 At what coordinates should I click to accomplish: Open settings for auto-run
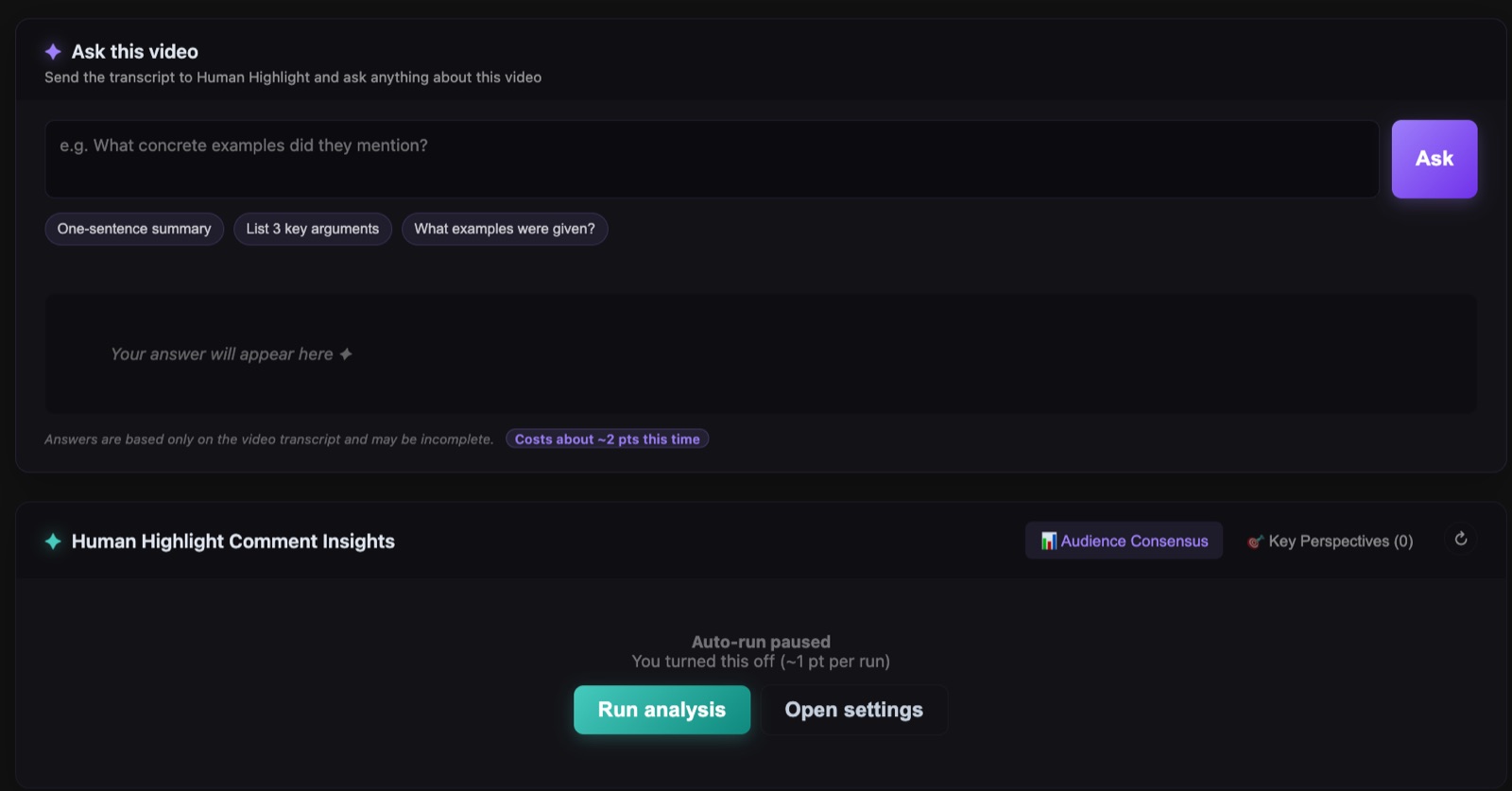(x=853, y=710)
